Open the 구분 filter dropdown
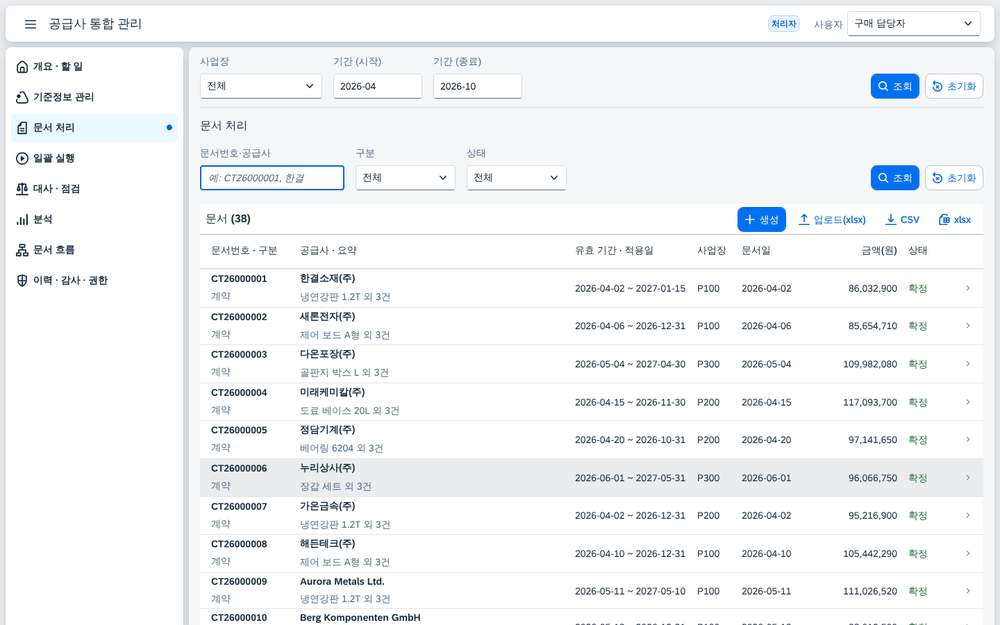Image resolution: width=1000 pixels, height=625 pixels. click(405, 178)
